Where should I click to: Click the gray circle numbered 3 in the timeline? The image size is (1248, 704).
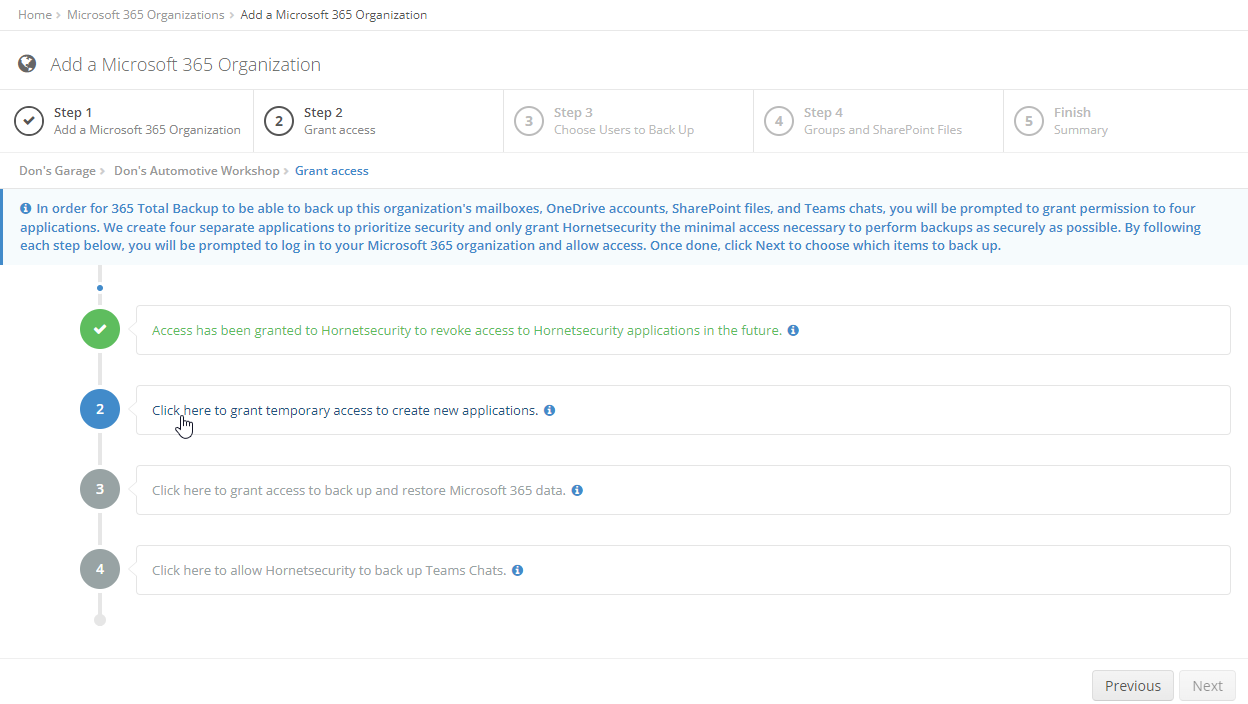[100, 489]
